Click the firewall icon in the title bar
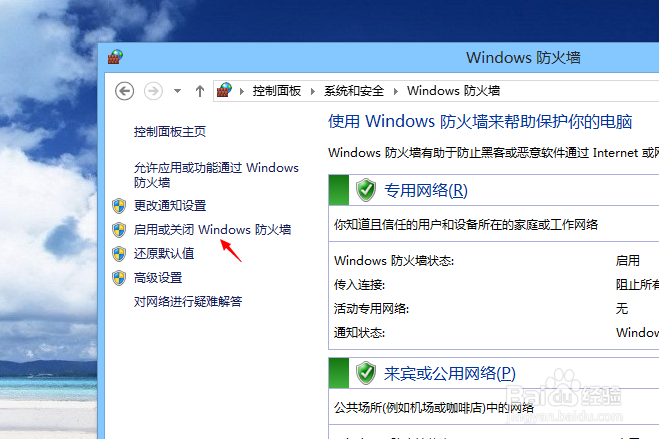The width and height of the screenshot is (659, 439). (115, 57)
